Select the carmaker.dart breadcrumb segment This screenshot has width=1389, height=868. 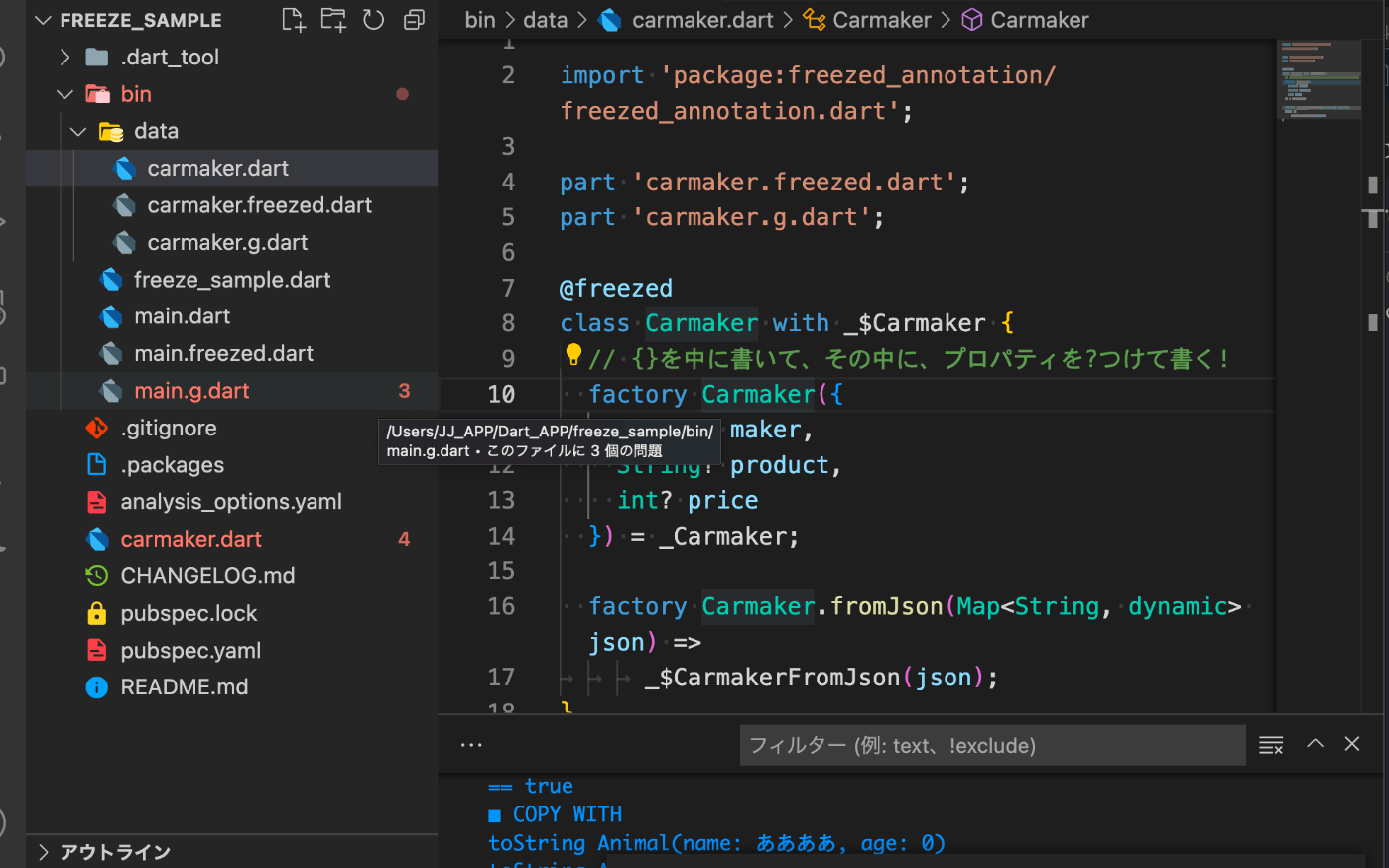[687, 20]
